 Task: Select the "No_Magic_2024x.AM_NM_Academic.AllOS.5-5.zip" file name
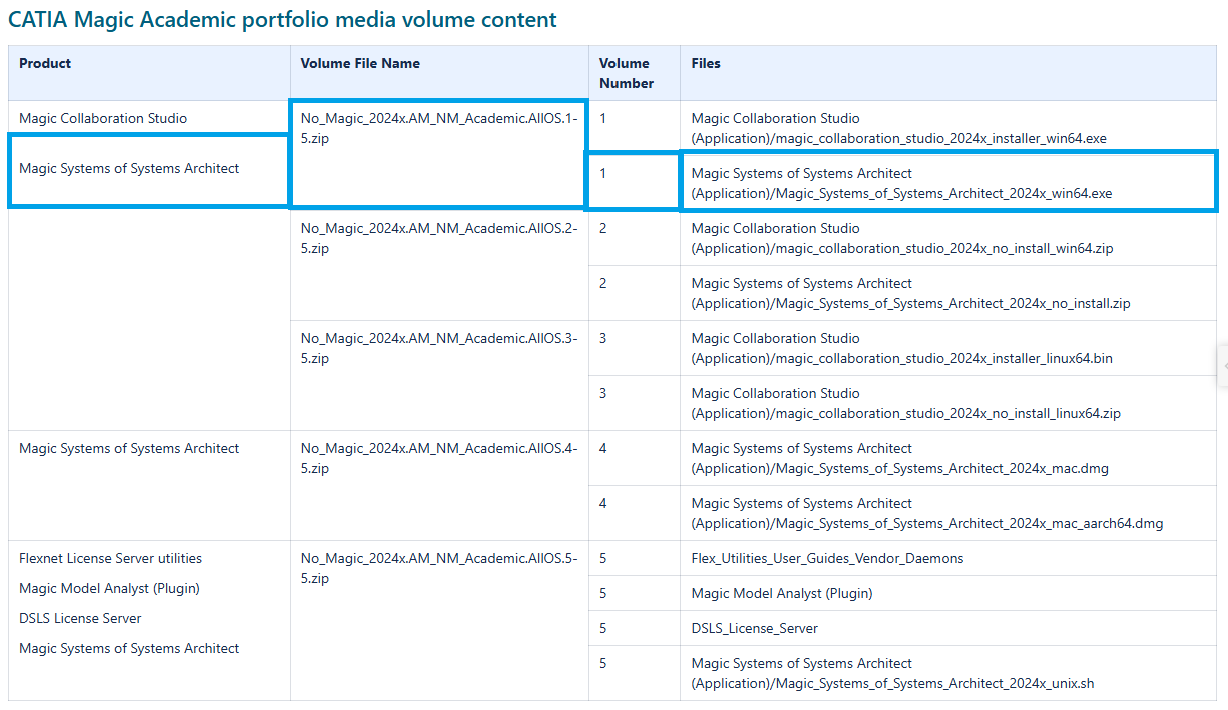(x=438, y=568)
